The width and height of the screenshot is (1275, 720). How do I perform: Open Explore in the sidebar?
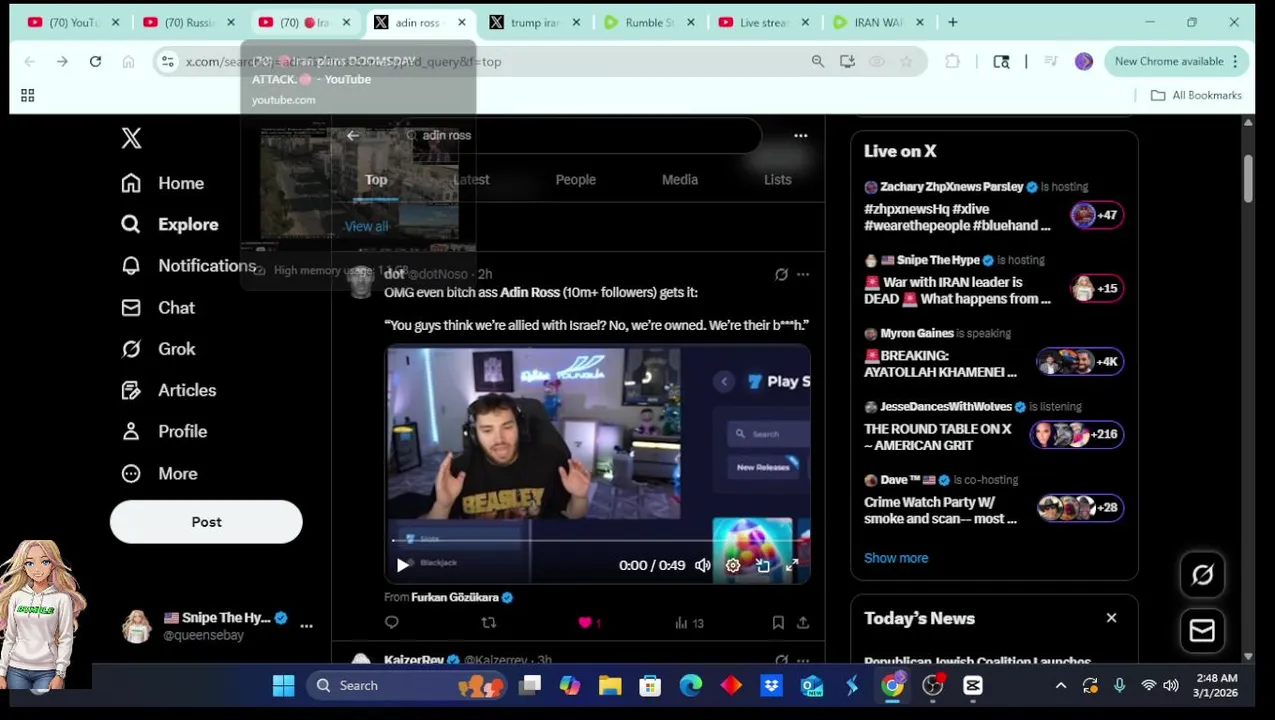coord(169,224)
